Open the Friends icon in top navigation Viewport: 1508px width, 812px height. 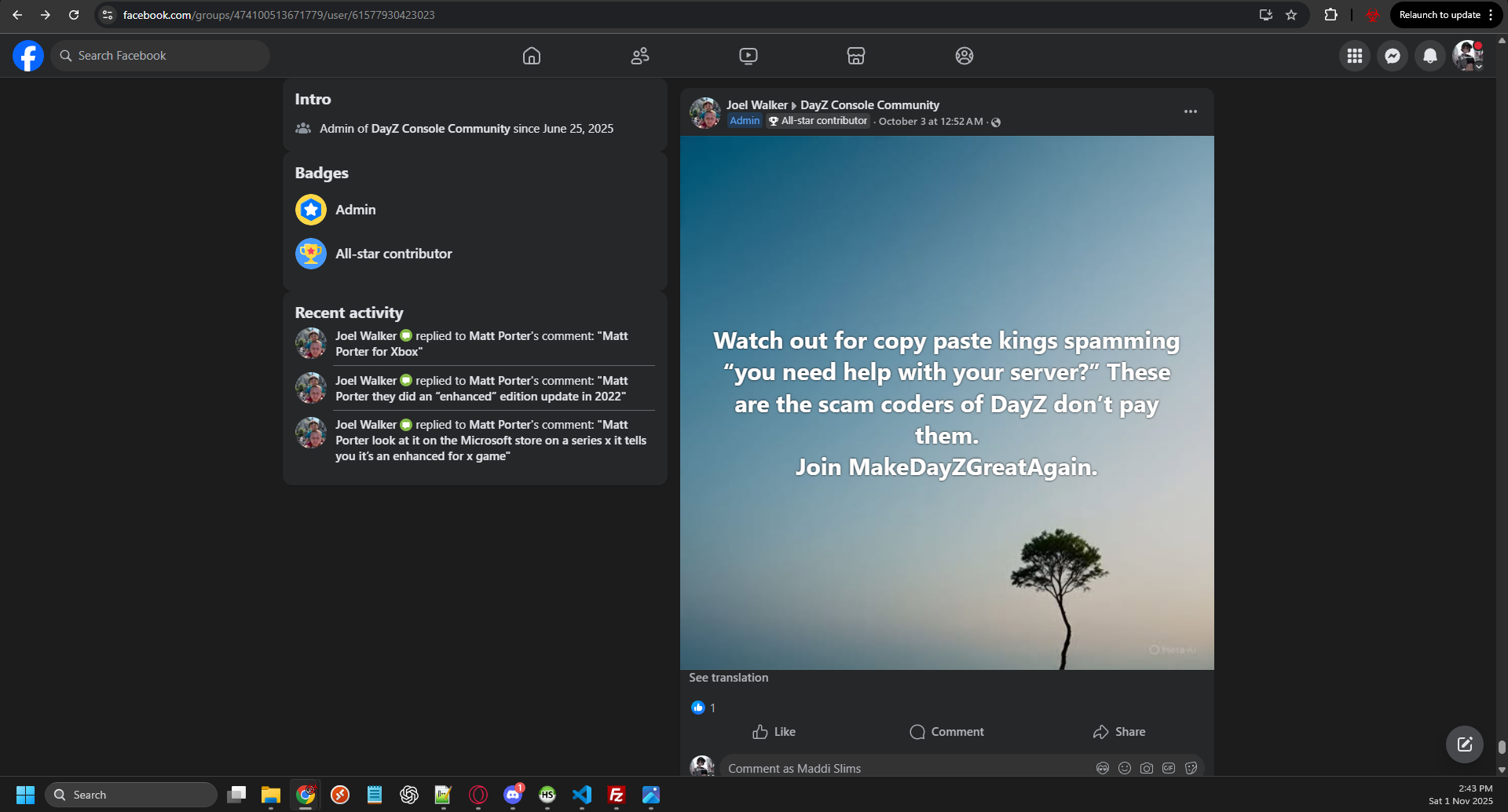640,56
